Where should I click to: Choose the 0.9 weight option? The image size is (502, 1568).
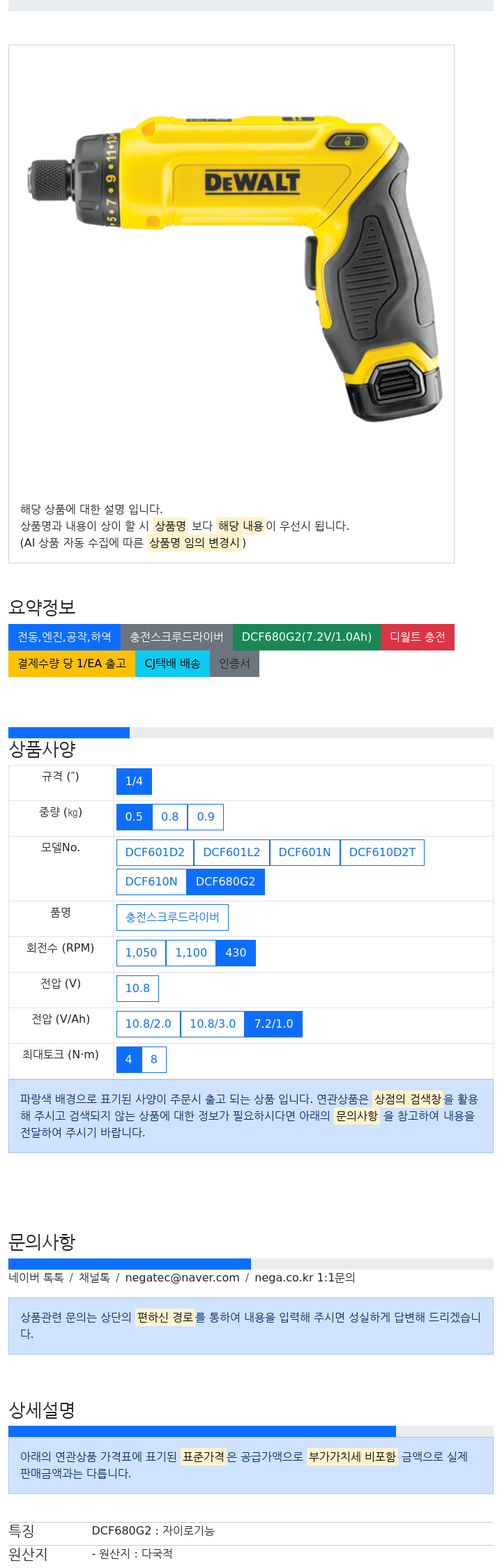206,817
